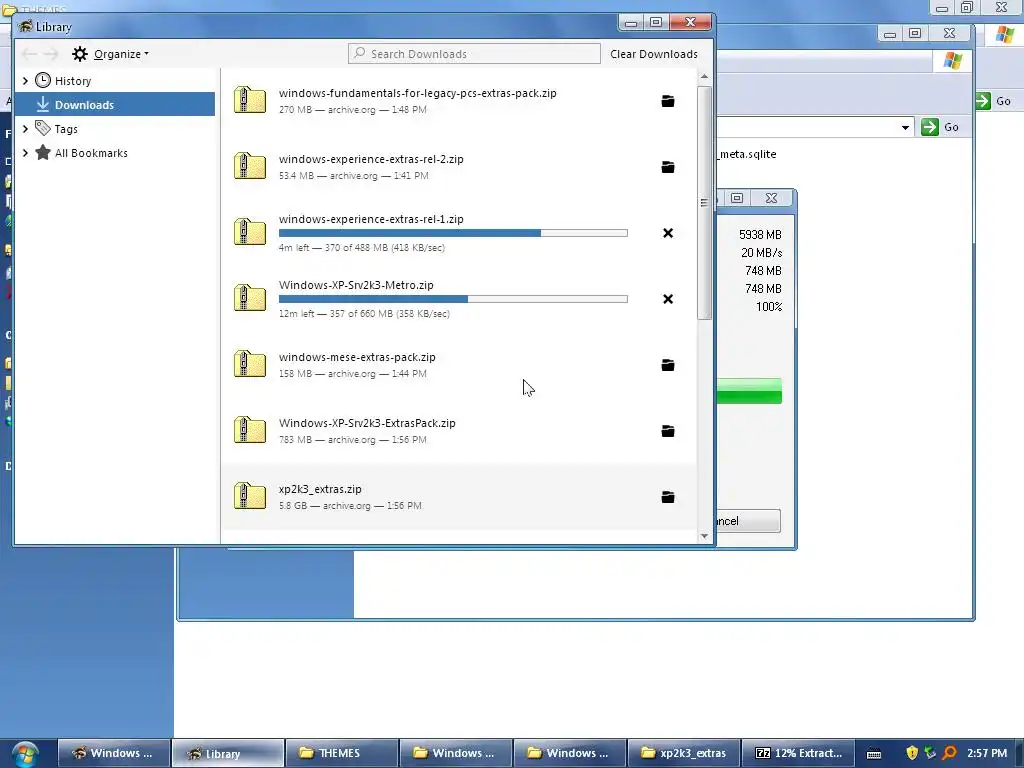Viewport: 1024px width, 768px height.
Task: Cancel windows-experience-extras-rel-1.zip download
Action: [x=667, y=233]
